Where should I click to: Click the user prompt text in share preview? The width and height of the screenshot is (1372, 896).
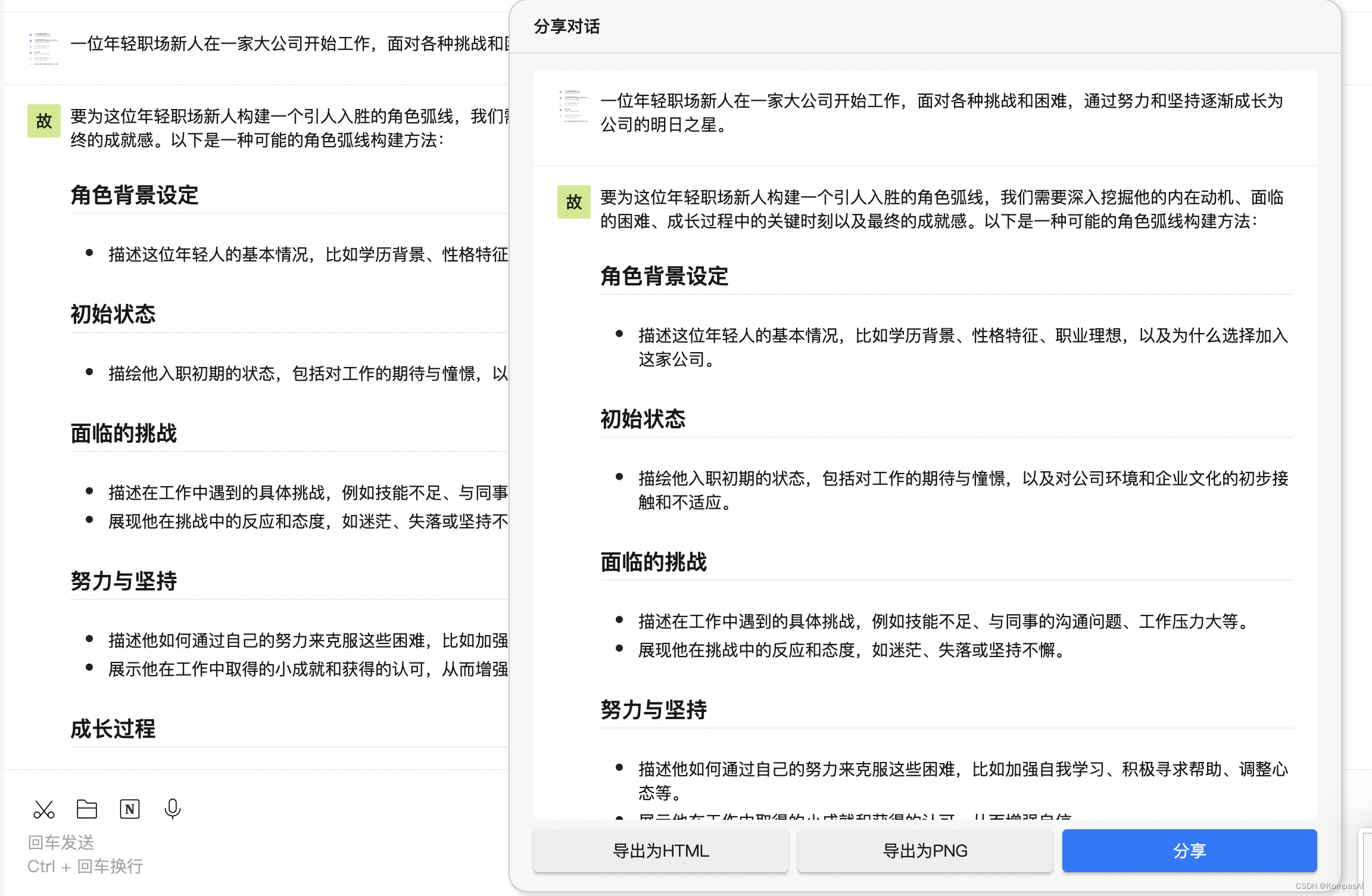pos(941,113)
